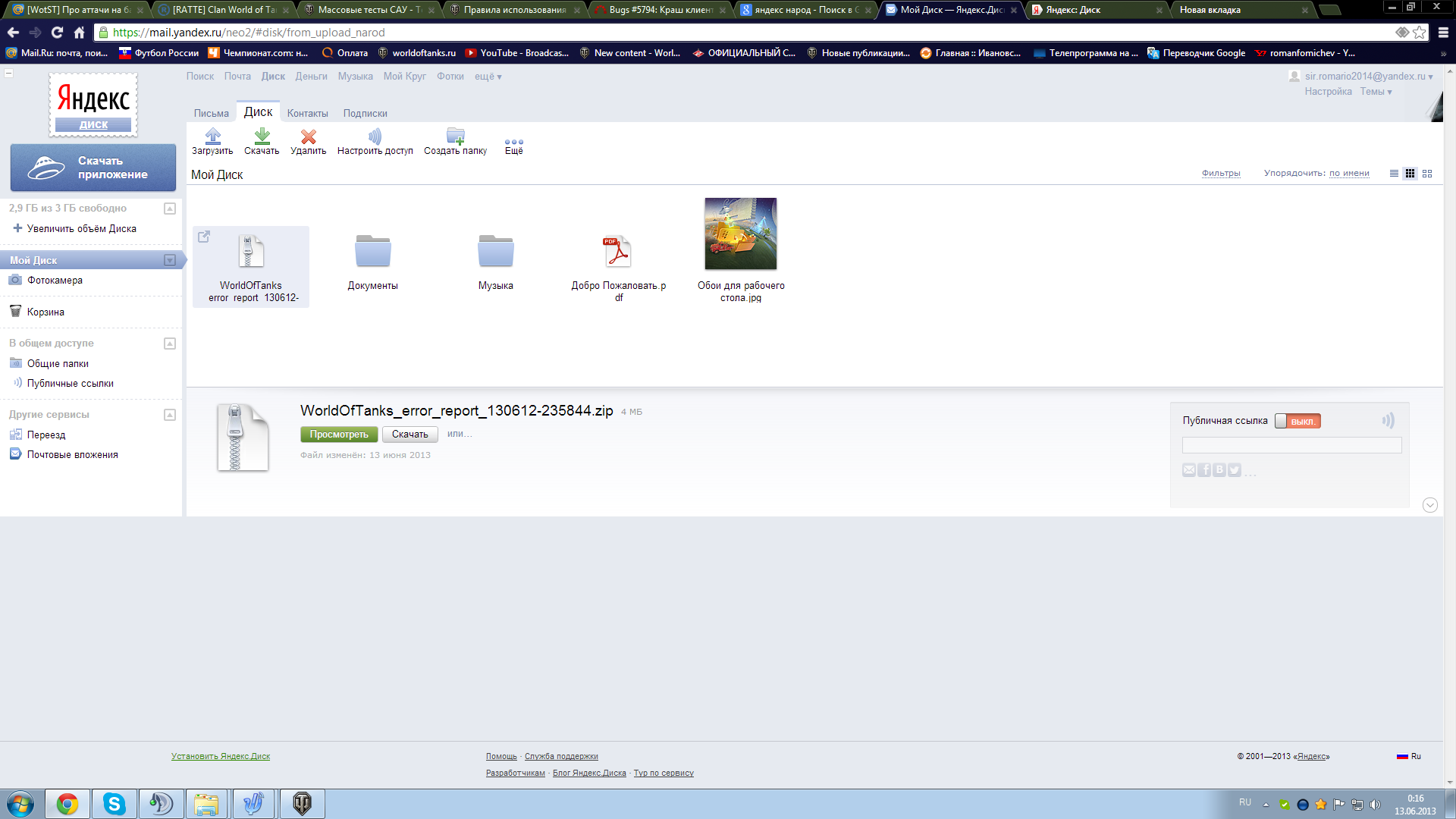This screenshot has height=819, width=1456.
Task: Open the Chrome menu button
Action: 1443,33
